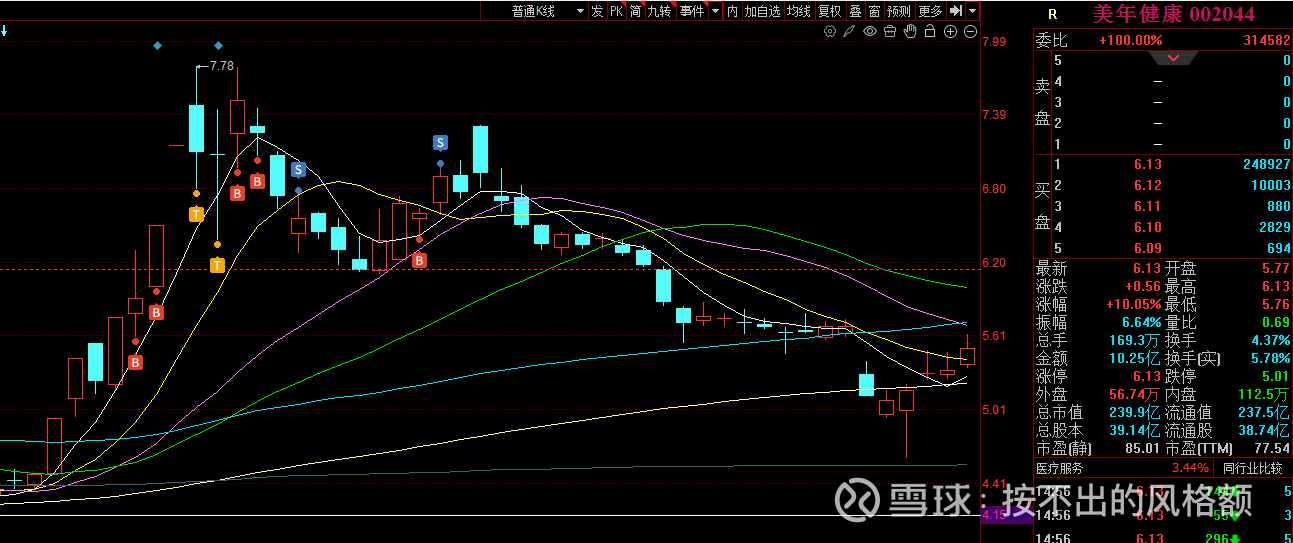Click the R marker beside stock name
This screenshot has height=543, width=1293.
(1052, 14)
